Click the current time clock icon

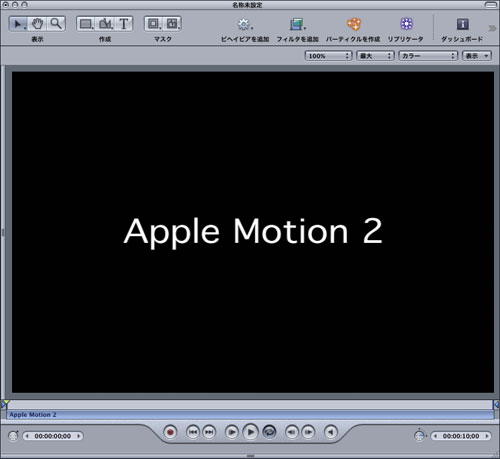point(13,435)
